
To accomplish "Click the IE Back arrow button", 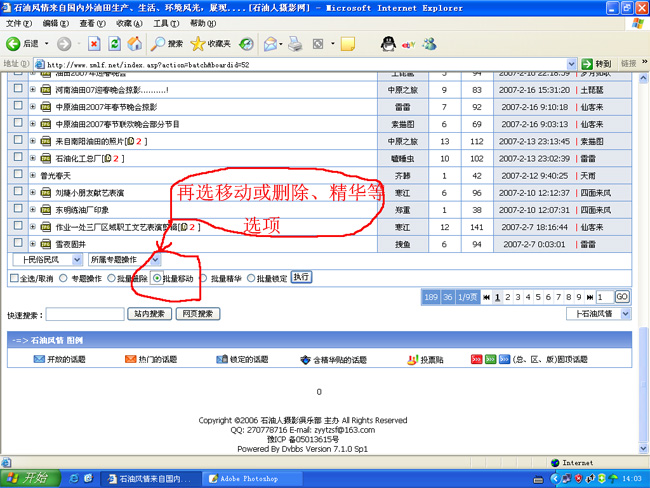I will (x=13, y=44).
